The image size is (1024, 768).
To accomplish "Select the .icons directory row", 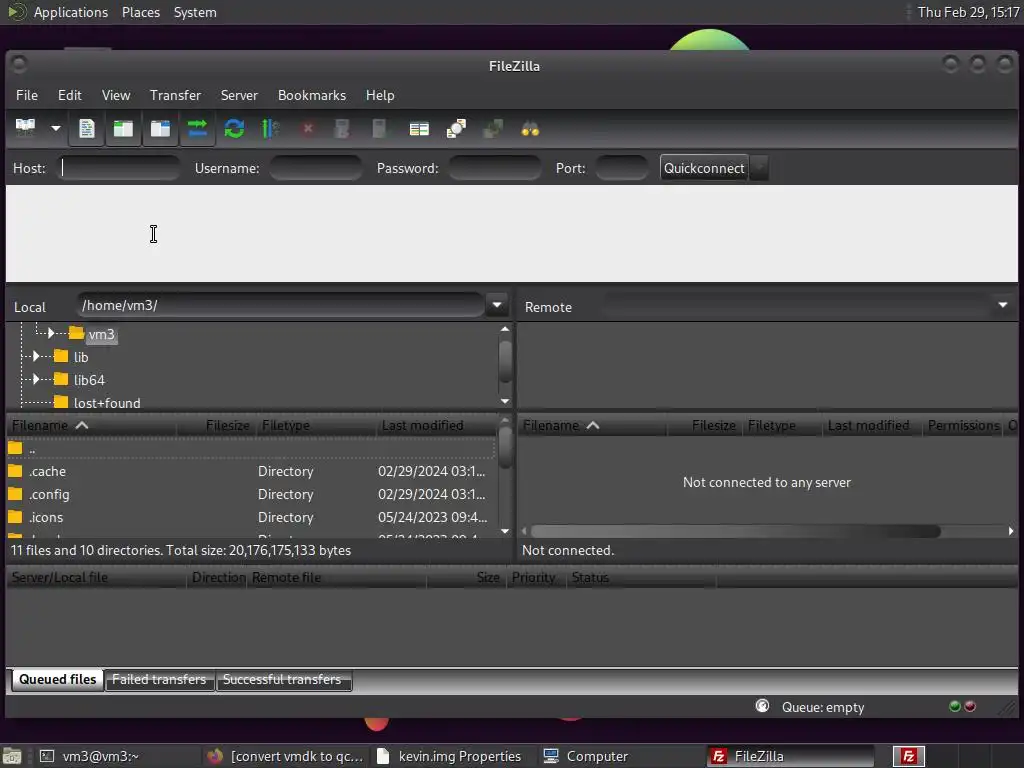I will (251, 517).
